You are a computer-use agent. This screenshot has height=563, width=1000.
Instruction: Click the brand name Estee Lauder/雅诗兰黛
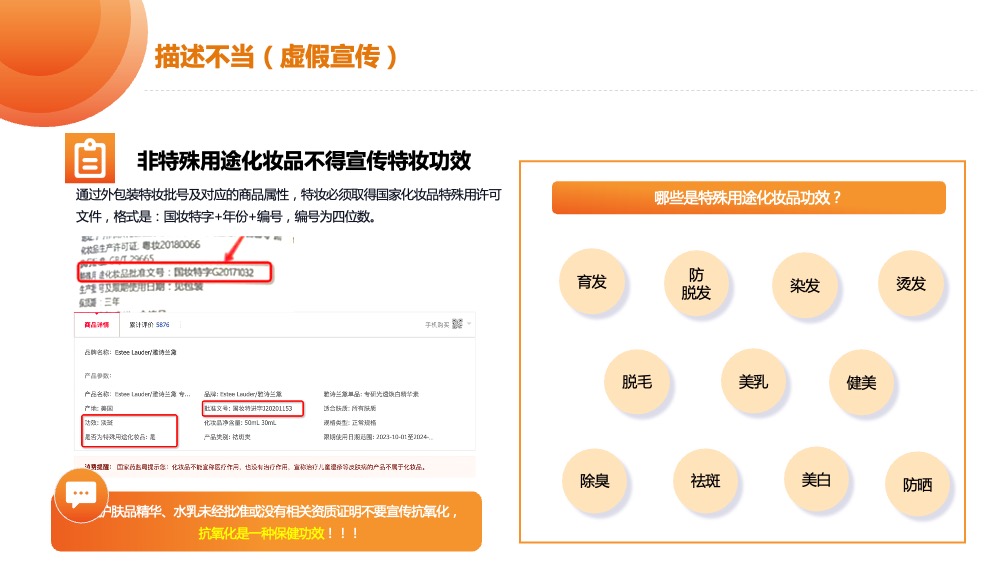145,352
